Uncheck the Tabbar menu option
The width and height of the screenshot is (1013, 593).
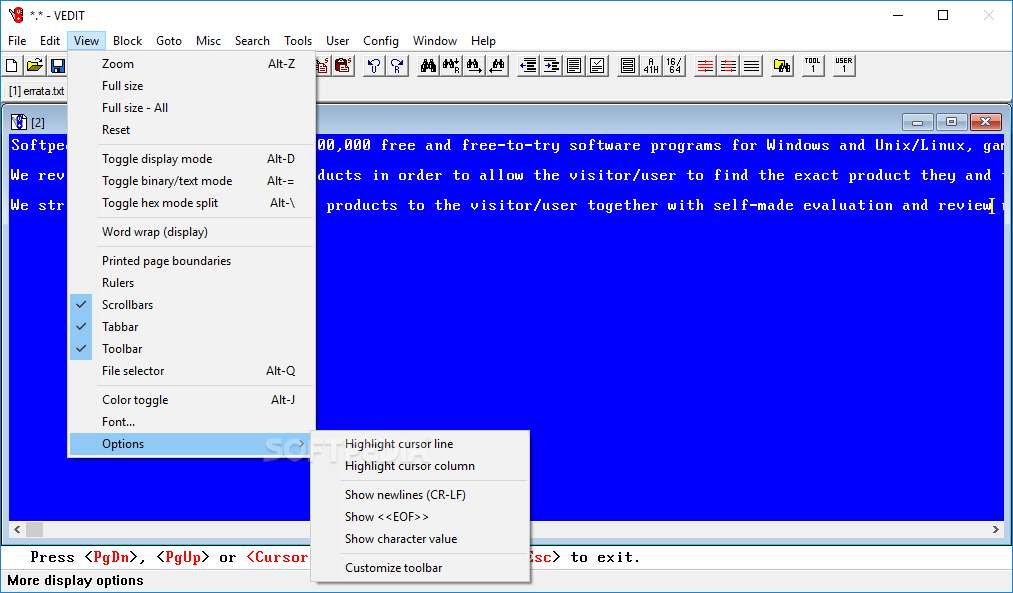tap(192, 327)
